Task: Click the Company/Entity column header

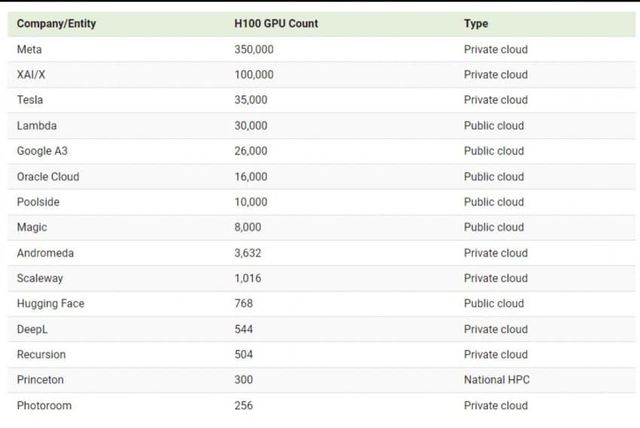Action: [x=57, y=23]
